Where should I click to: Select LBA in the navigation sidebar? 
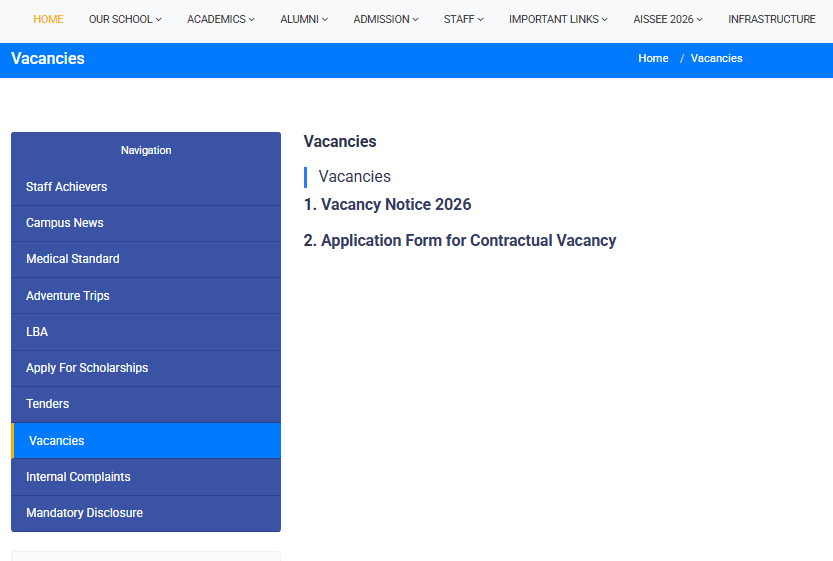click(37, 332)
